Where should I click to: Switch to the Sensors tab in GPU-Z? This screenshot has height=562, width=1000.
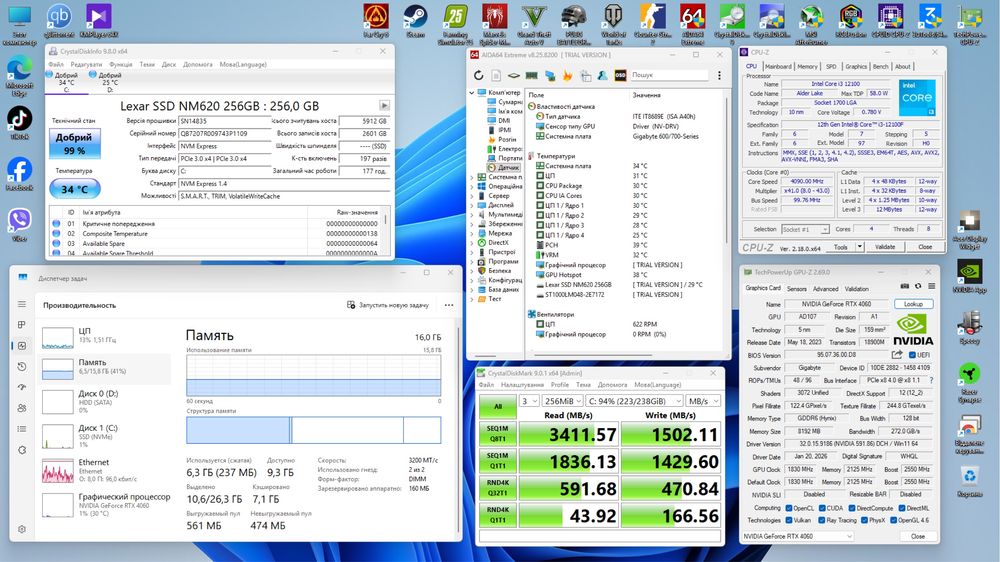[x=796, y=289]
